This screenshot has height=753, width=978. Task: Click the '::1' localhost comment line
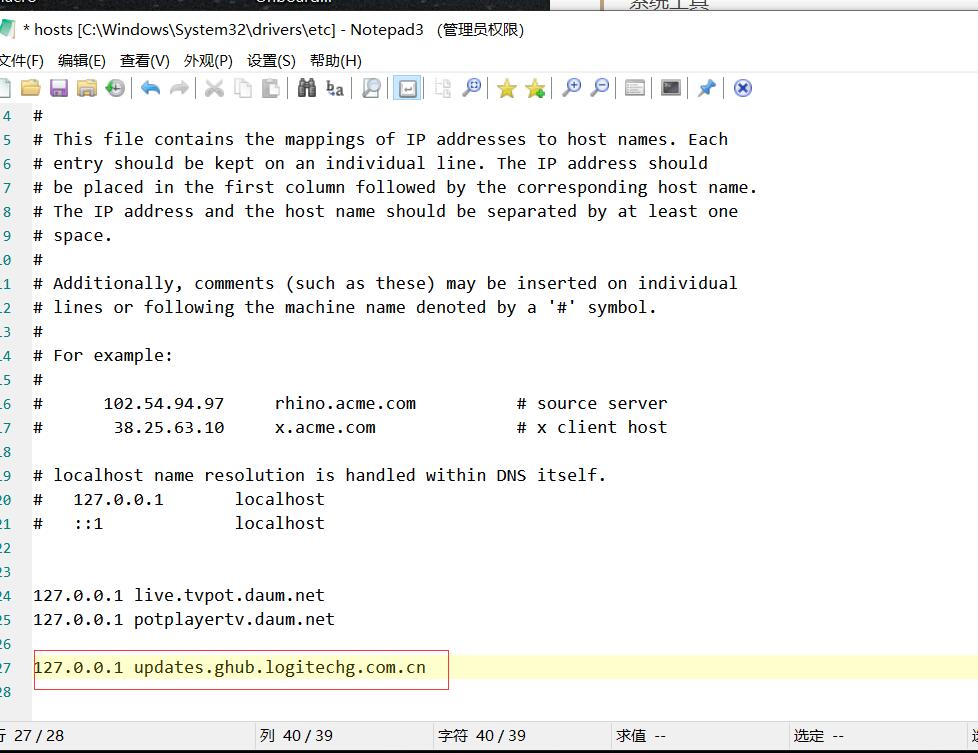pyautogui.click(x=179, y=523)
